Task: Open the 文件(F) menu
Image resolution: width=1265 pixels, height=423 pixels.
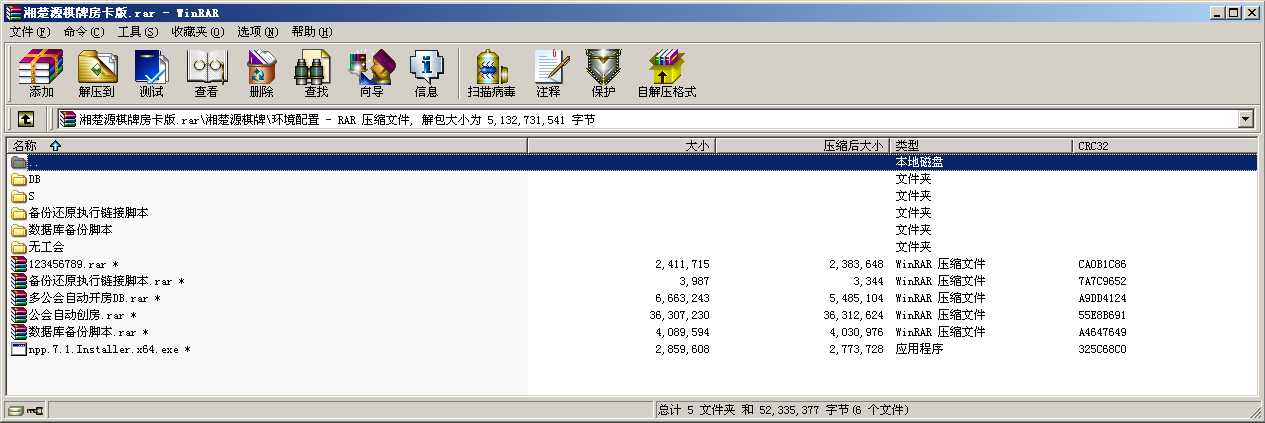Action: [x=30, y=31]
